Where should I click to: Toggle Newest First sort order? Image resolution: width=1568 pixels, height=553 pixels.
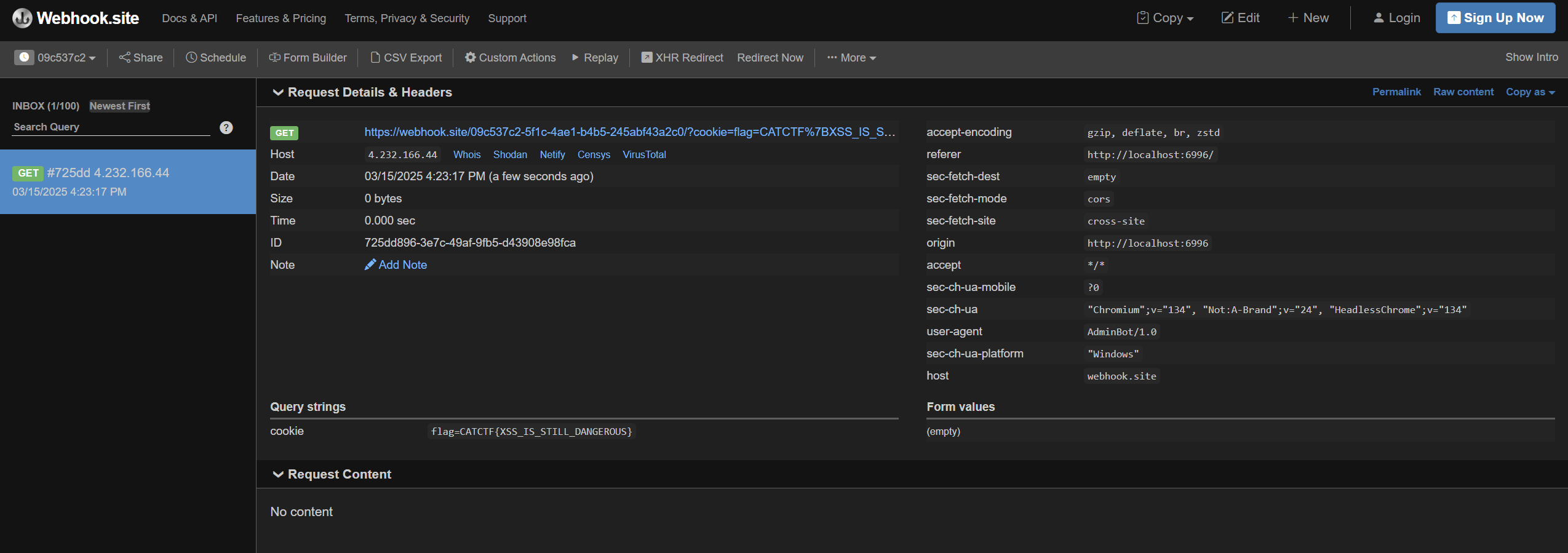[119, 106]
